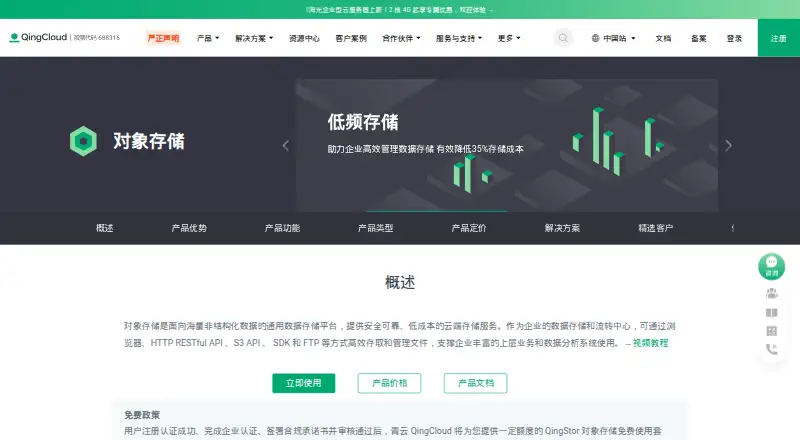The width and height of the screenshot is (800, 440).
Task: Open the 文档 link in header
Action: tap(663, 38)
